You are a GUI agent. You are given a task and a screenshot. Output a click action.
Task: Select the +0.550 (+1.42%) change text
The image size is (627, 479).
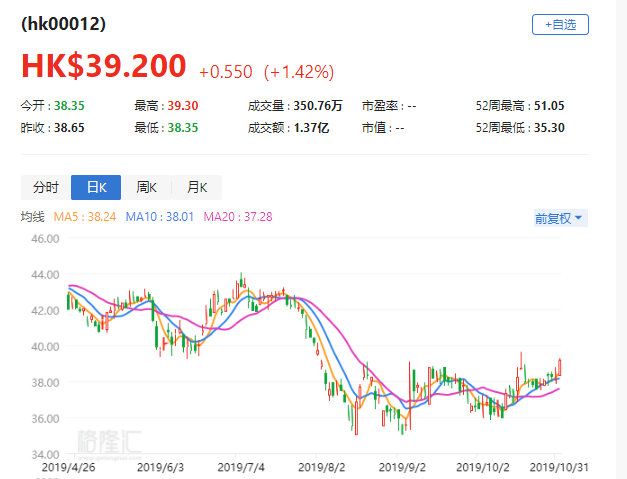click(266, 72)
